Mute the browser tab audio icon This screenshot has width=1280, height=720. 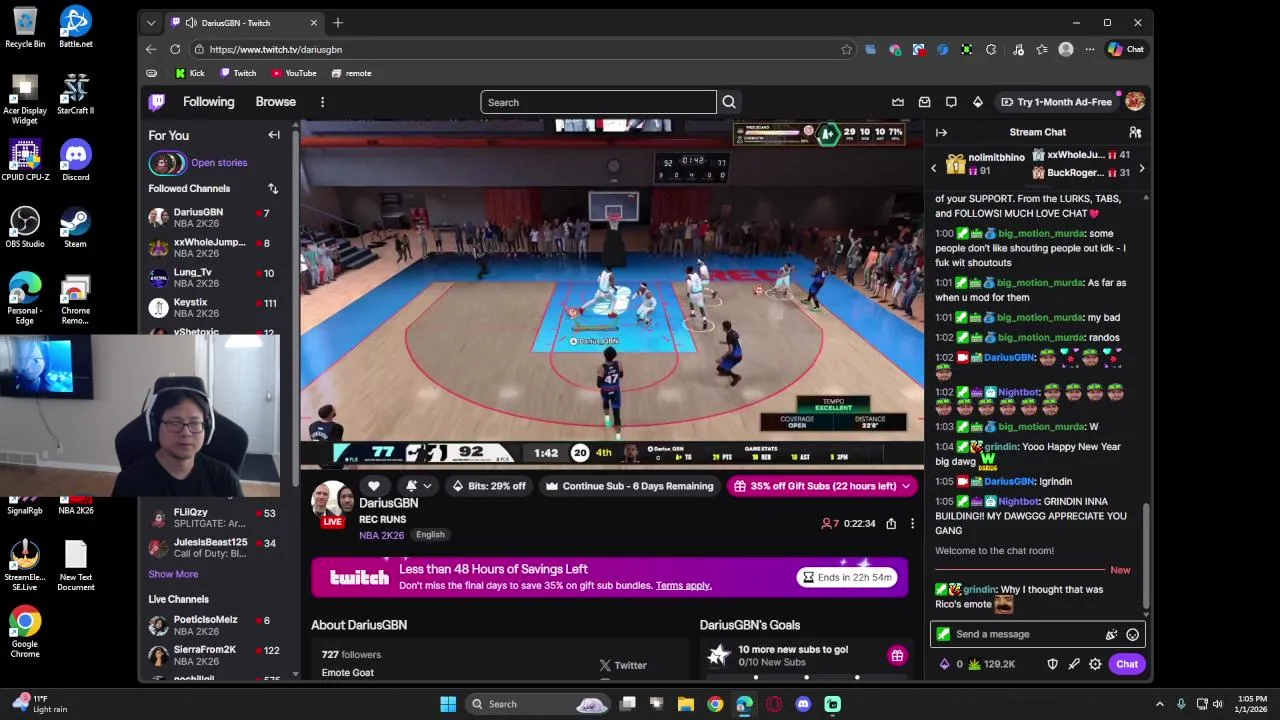pos(190,23)
